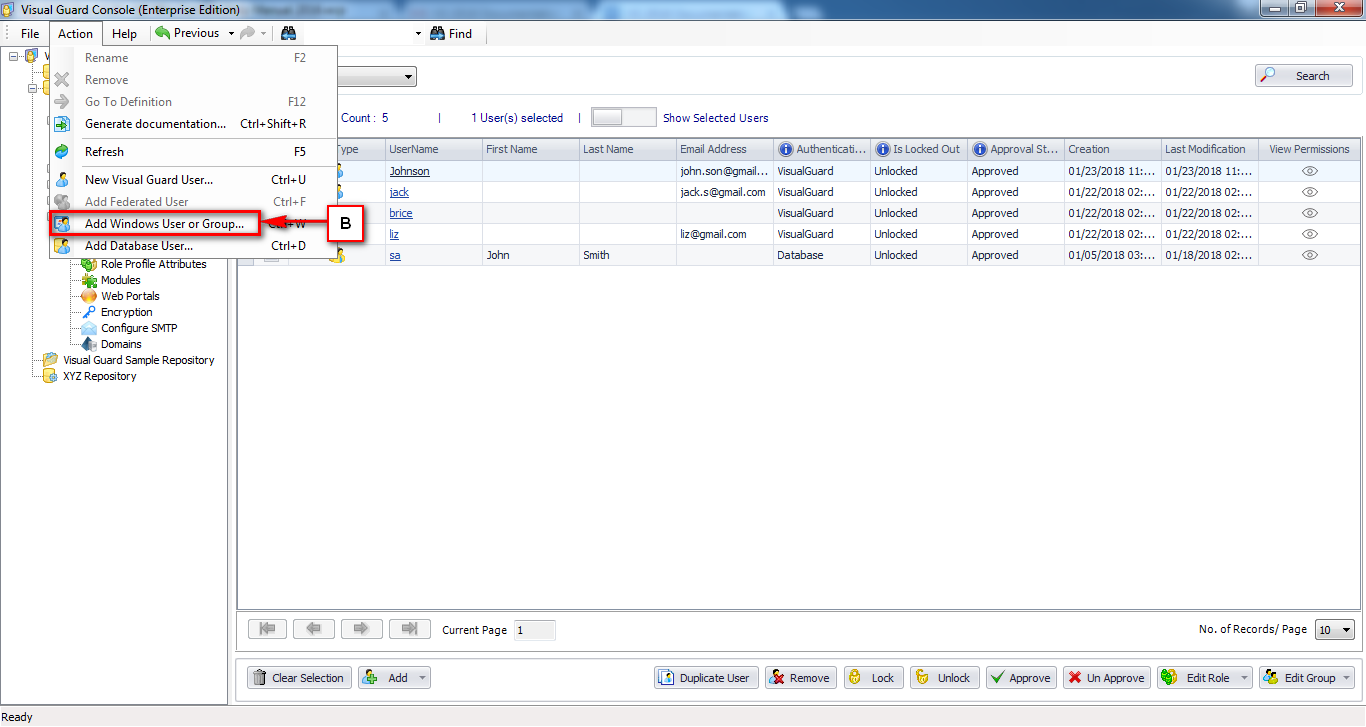Viewport: 1366px width, 727px height.
Task: Open the Help menu
Action: tap(124, 33)
